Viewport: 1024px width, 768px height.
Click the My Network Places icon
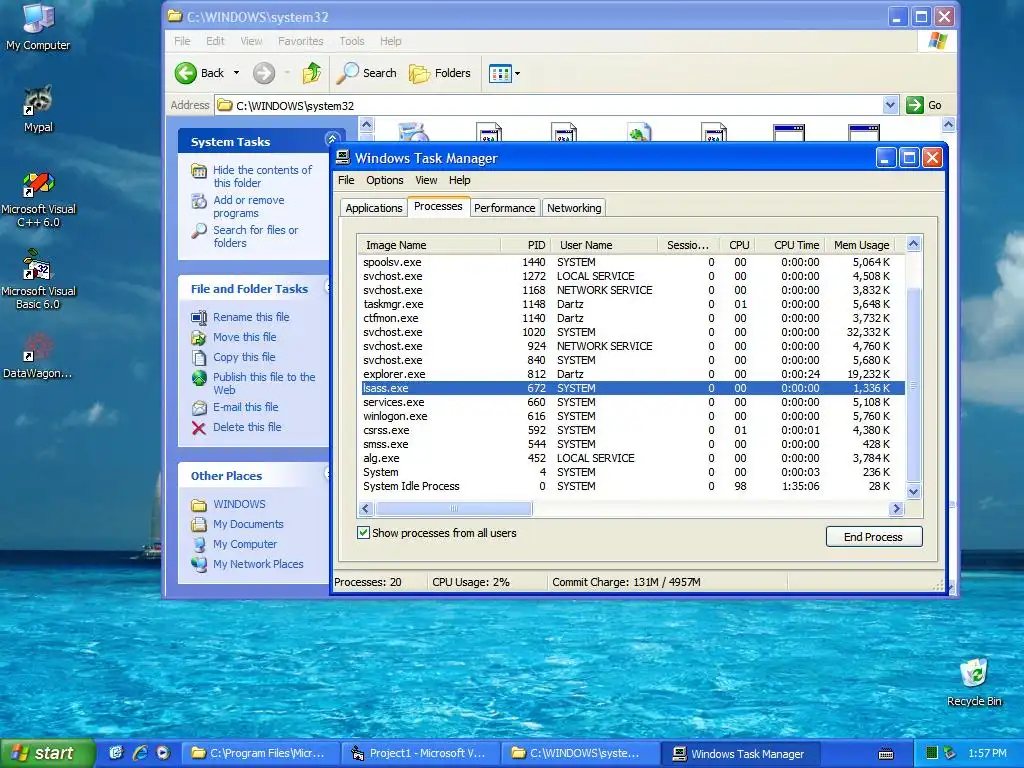point(199,564)
